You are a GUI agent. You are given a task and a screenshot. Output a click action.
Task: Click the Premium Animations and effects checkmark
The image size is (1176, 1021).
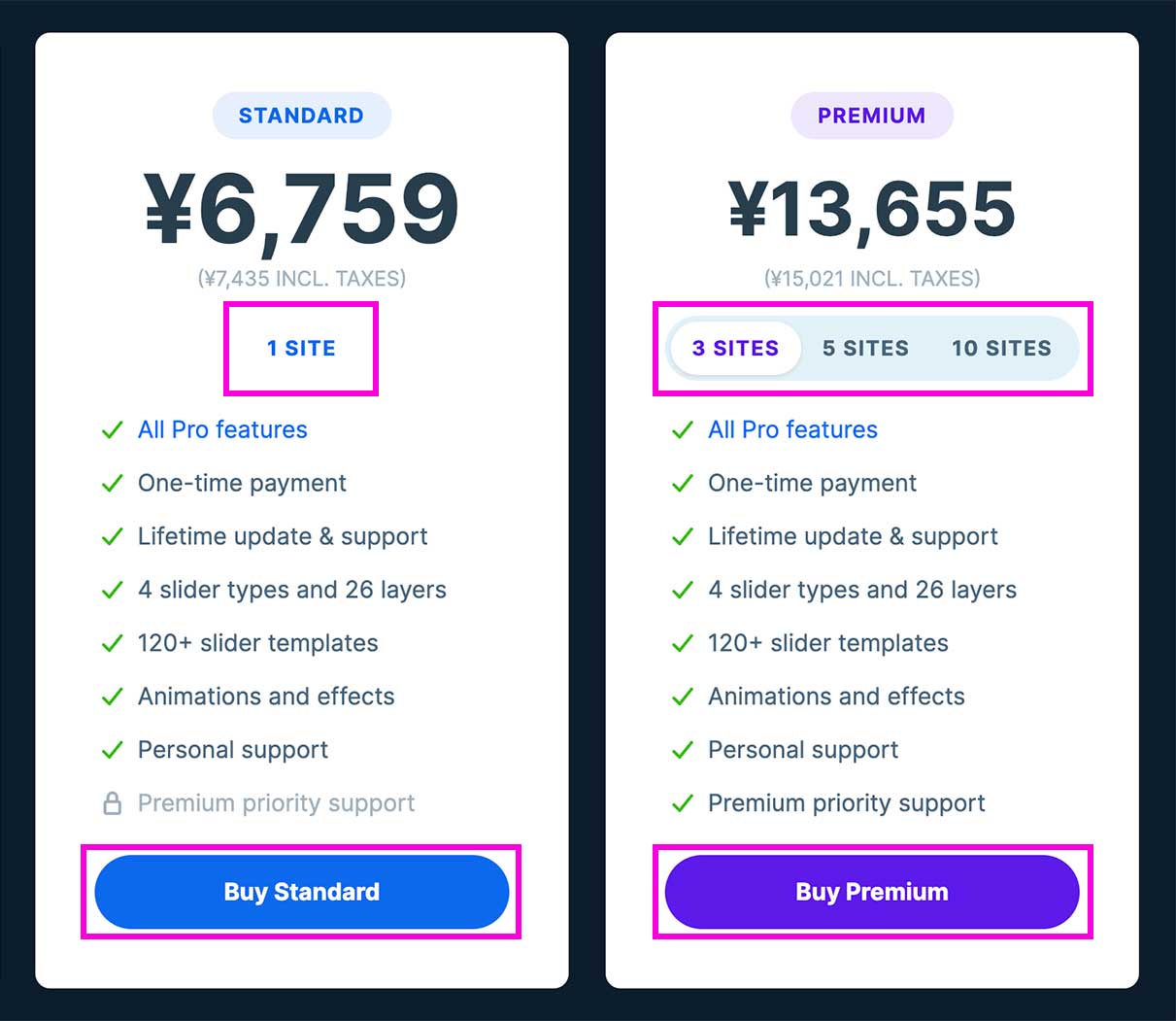(683, 697)
